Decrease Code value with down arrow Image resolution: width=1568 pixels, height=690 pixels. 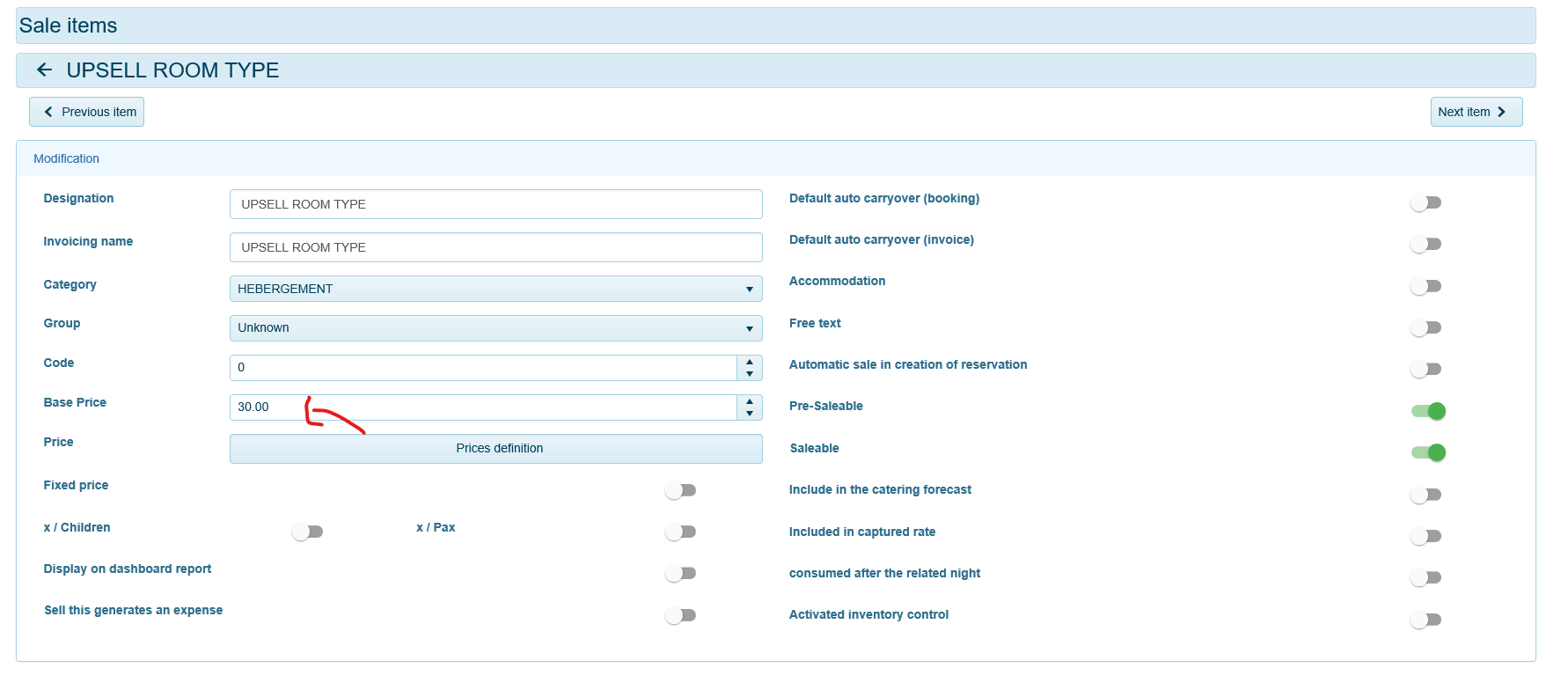750,374
